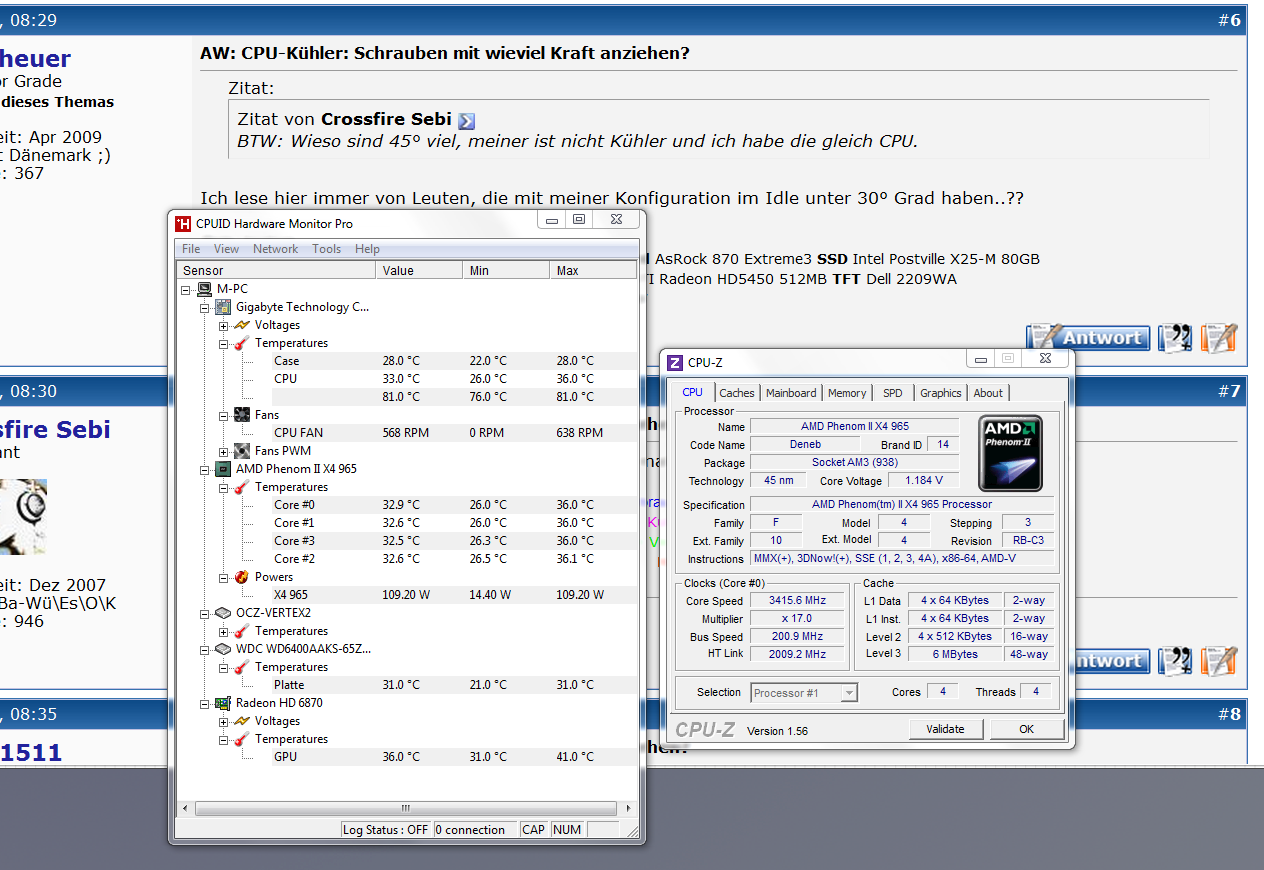Open the View menu in Hardware Monitor
Image resolution: width=1264 pixels, height=870 pixels.
[x=227, y=249]
